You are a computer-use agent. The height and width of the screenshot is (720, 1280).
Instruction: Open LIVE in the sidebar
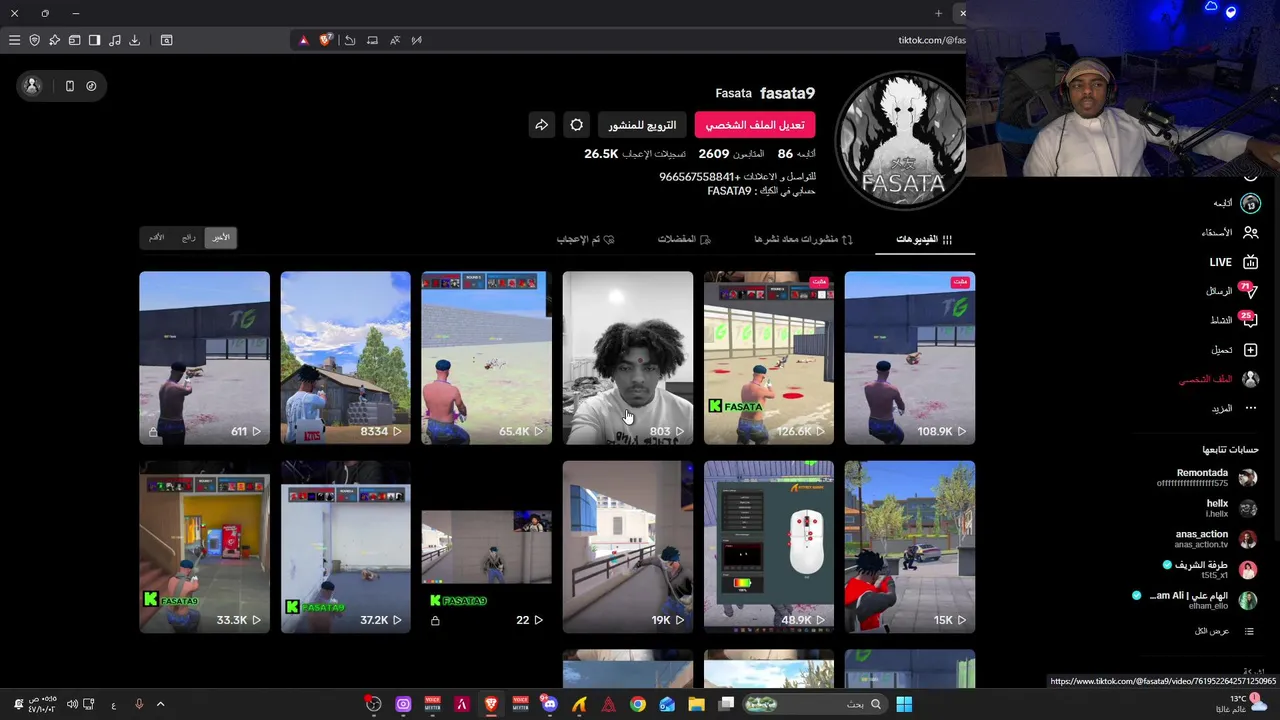1234,262
